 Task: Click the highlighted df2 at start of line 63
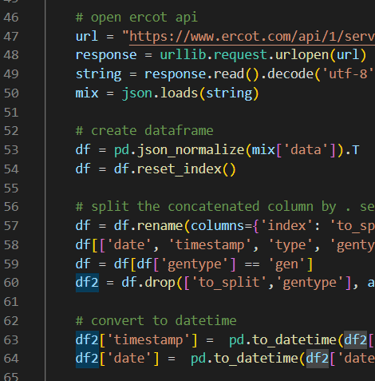[87, 340]
